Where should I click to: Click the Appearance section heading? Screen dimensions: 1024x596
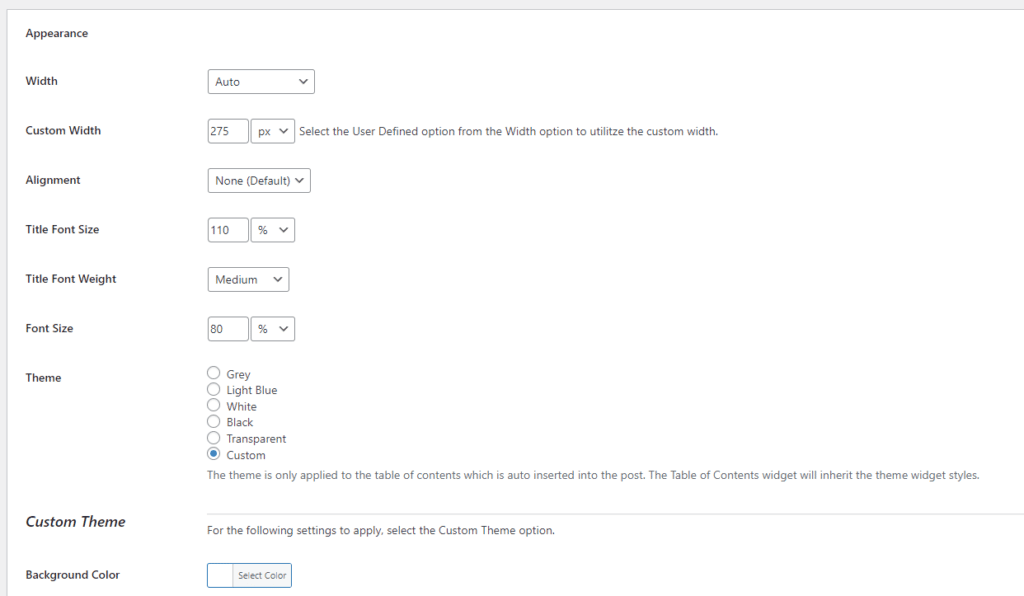pos(57,33)
